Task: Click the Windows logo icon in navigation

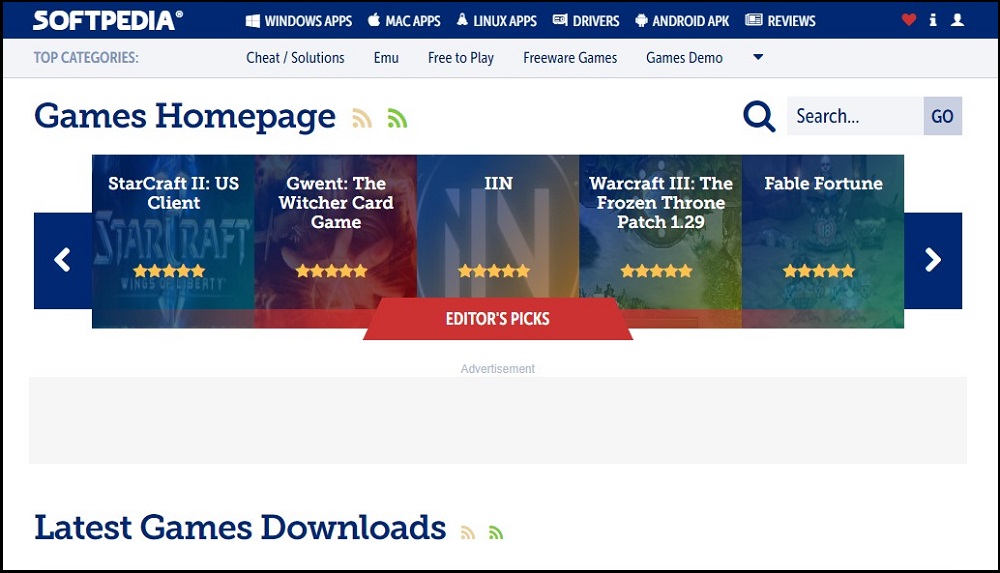Action: click(253, 20)
